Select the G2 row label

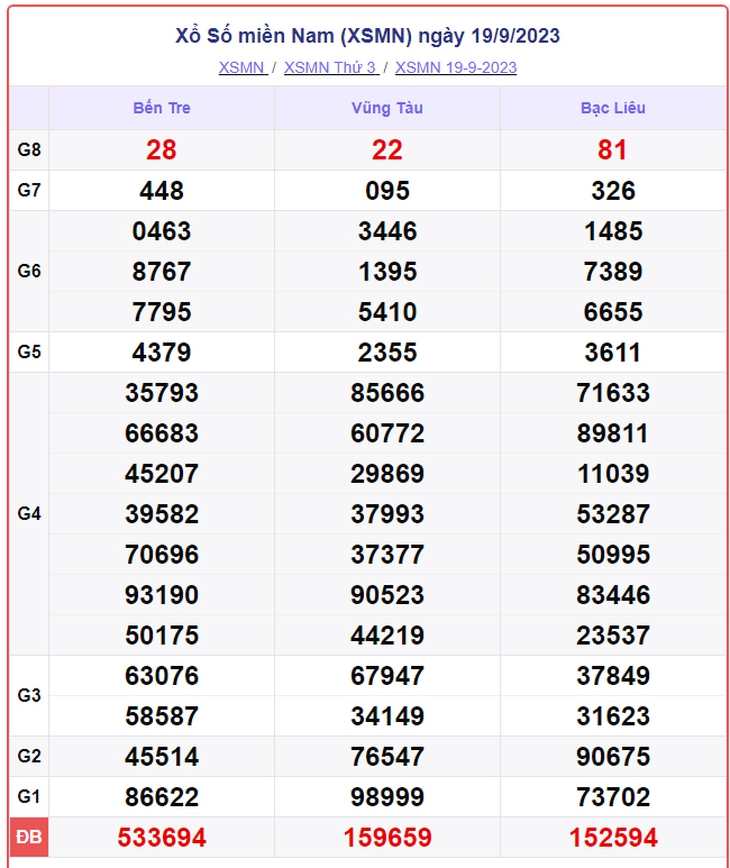tap(29, 756)
